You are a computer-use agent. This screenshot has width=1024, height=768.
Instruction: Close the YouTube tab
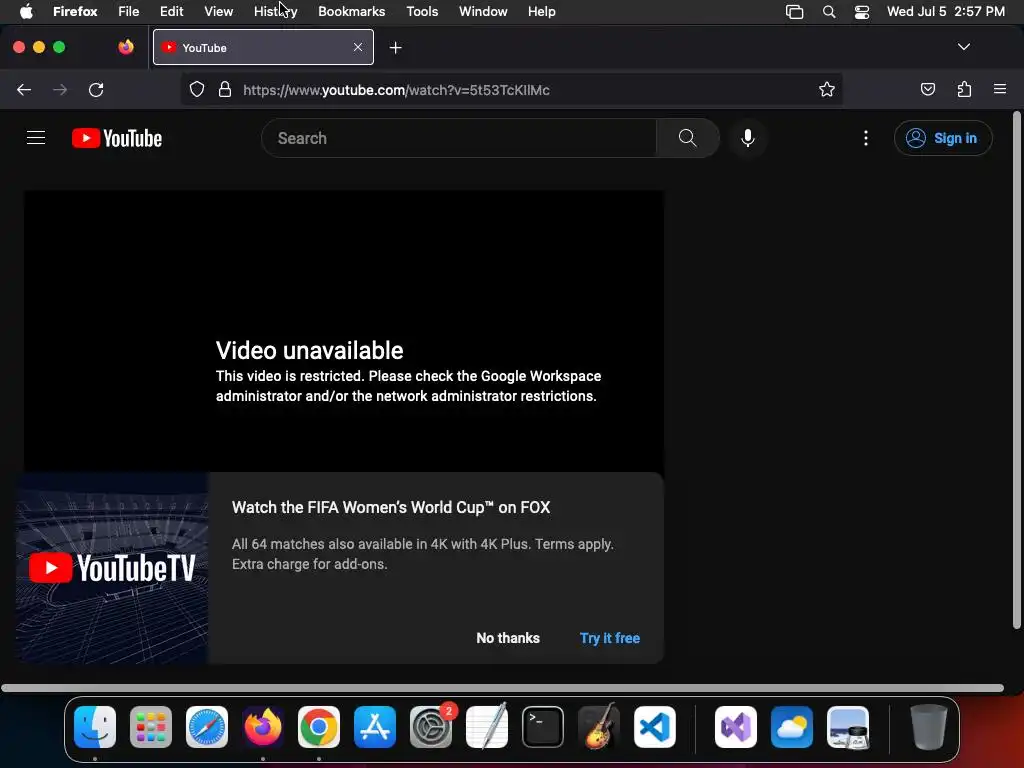point(358,47)
